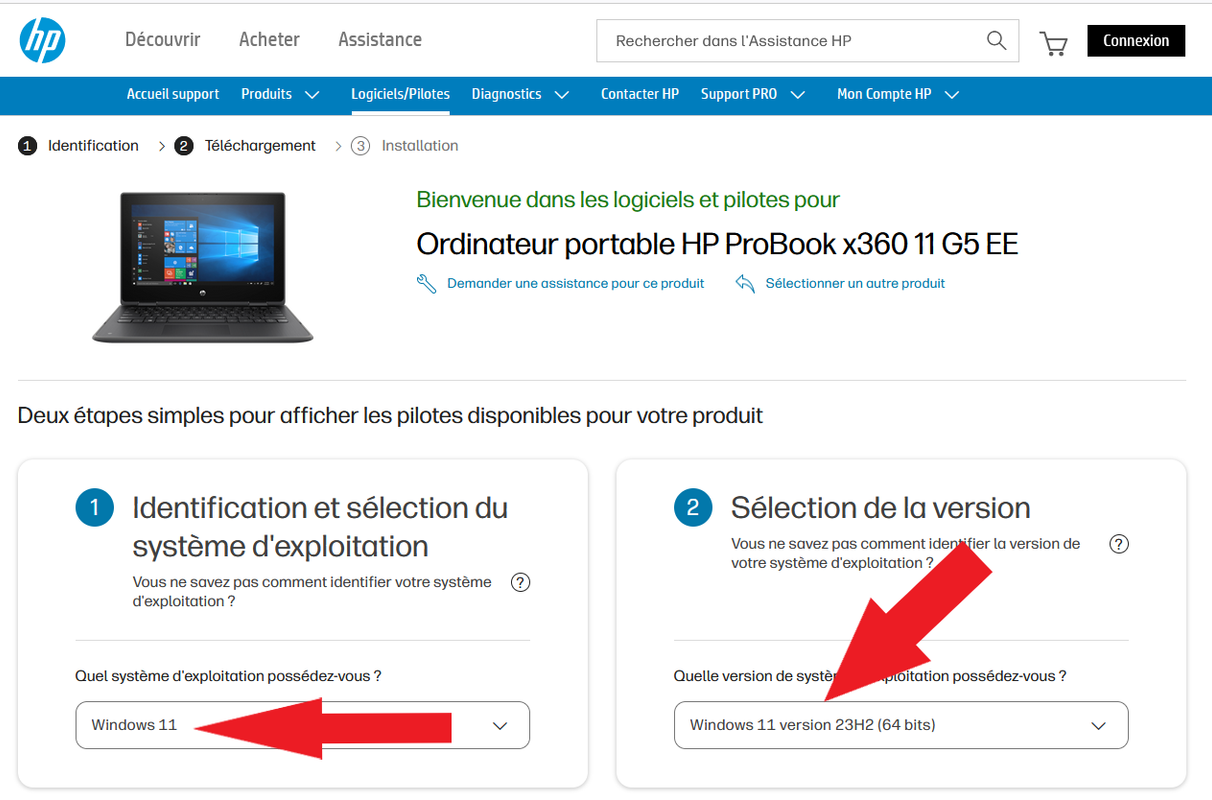
Task: Click the Mon Compte HP label
Action: [884, 94]
